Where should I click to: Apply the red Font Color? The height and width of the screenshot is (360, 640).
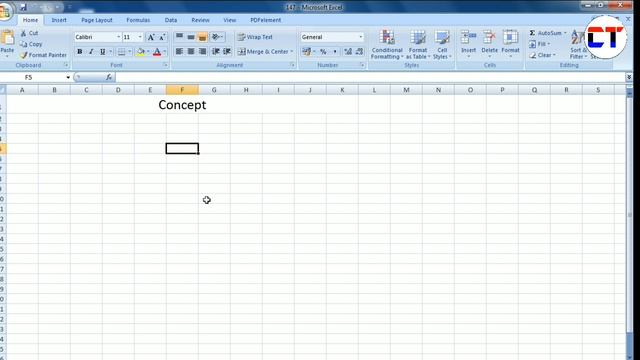(157, 52)
